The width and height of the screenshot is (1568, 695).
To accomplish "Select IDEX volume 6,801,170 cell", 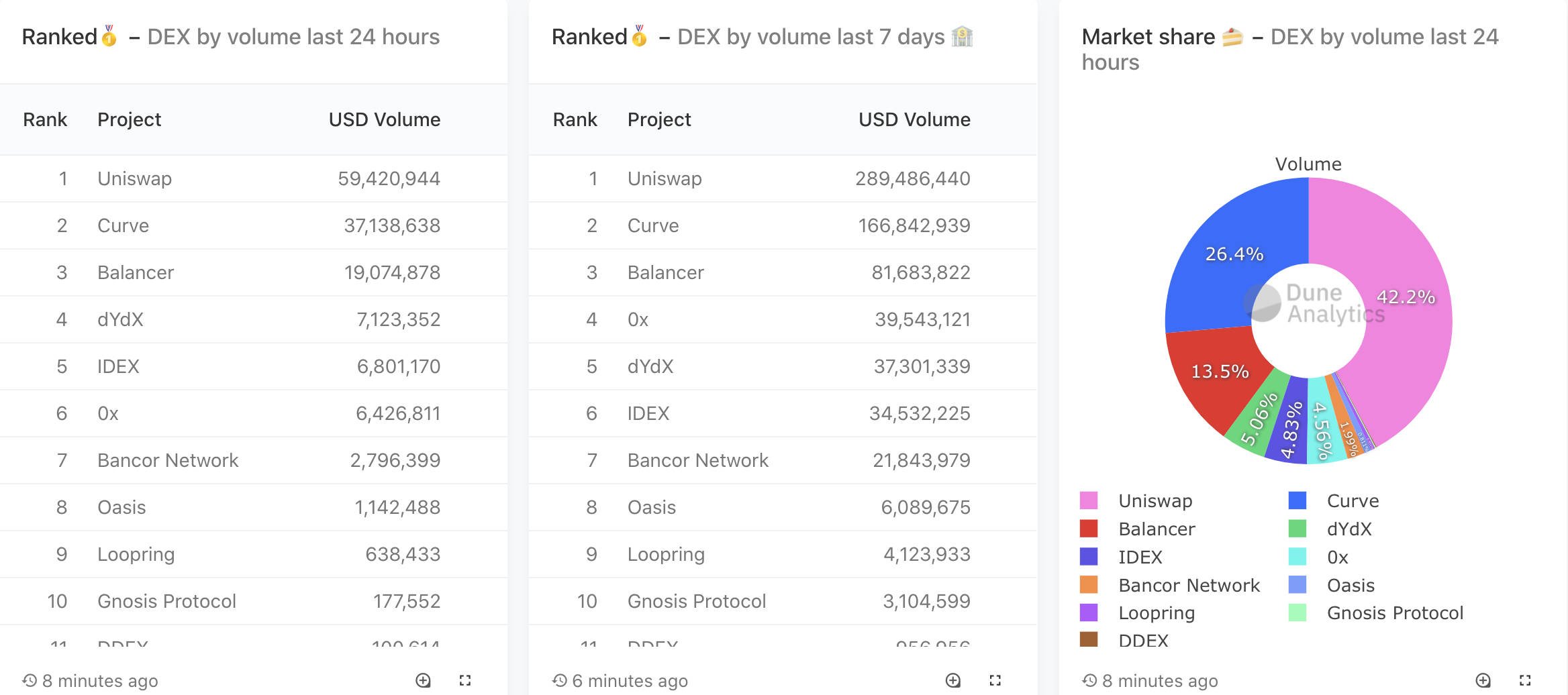I will coord(399,366).
